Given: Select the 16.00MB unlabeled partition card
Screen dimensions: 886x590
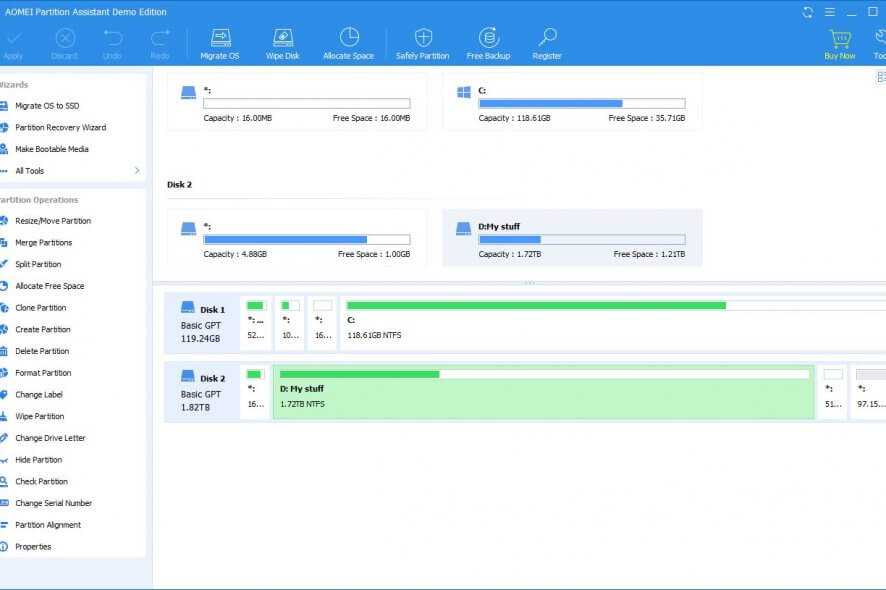Looking at the screenshot, I should tap(297, 102).
